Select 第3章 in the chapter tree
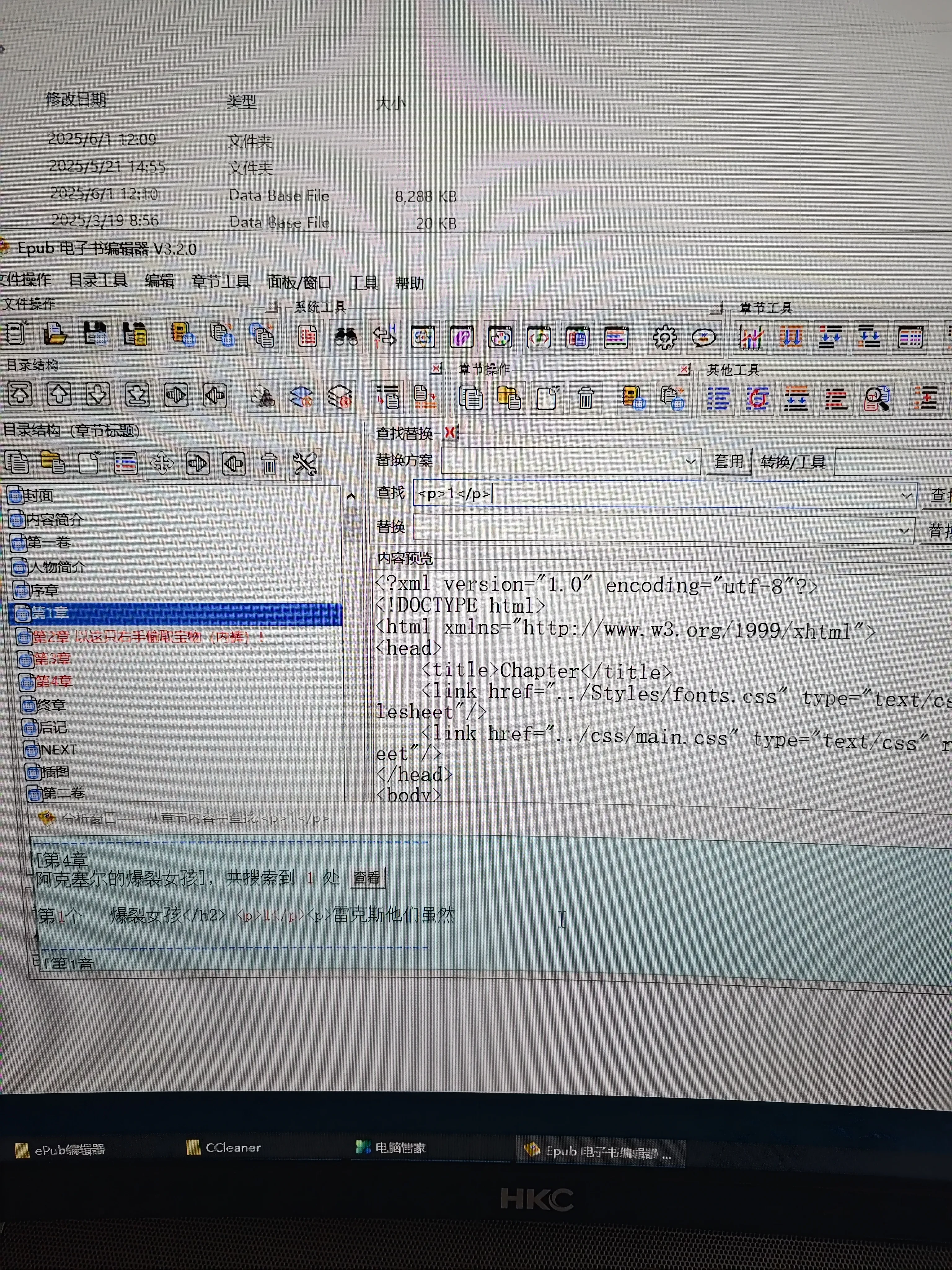 pos(53,659)
